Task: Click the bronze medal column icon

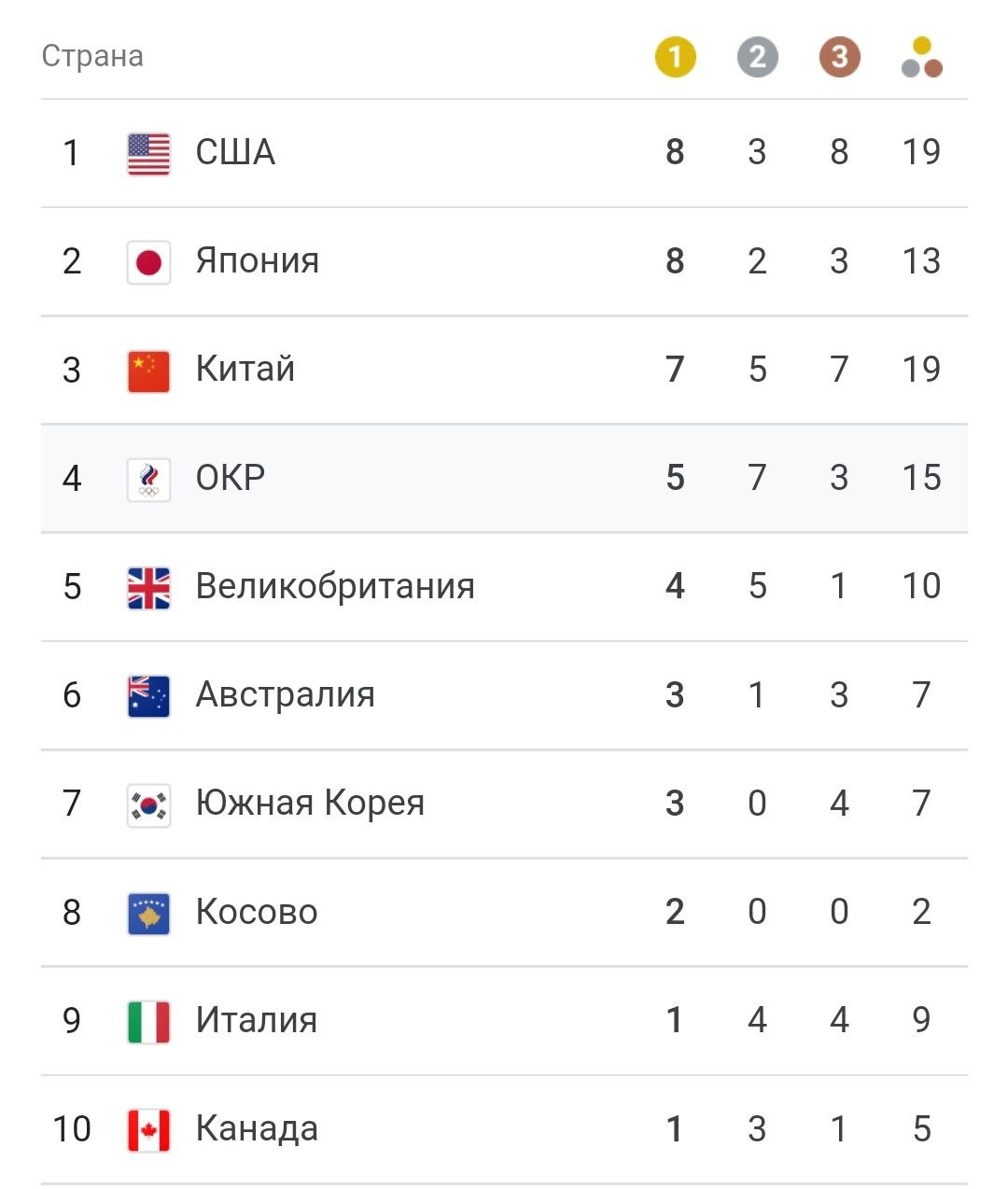Action: click(x=839, y=57)
